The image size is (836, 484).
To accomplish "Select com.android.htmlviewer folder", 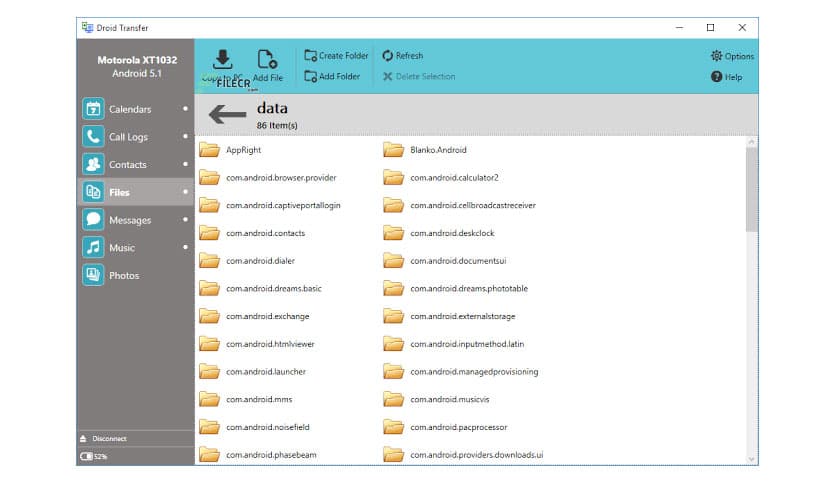I will click(x=257, y=344).
